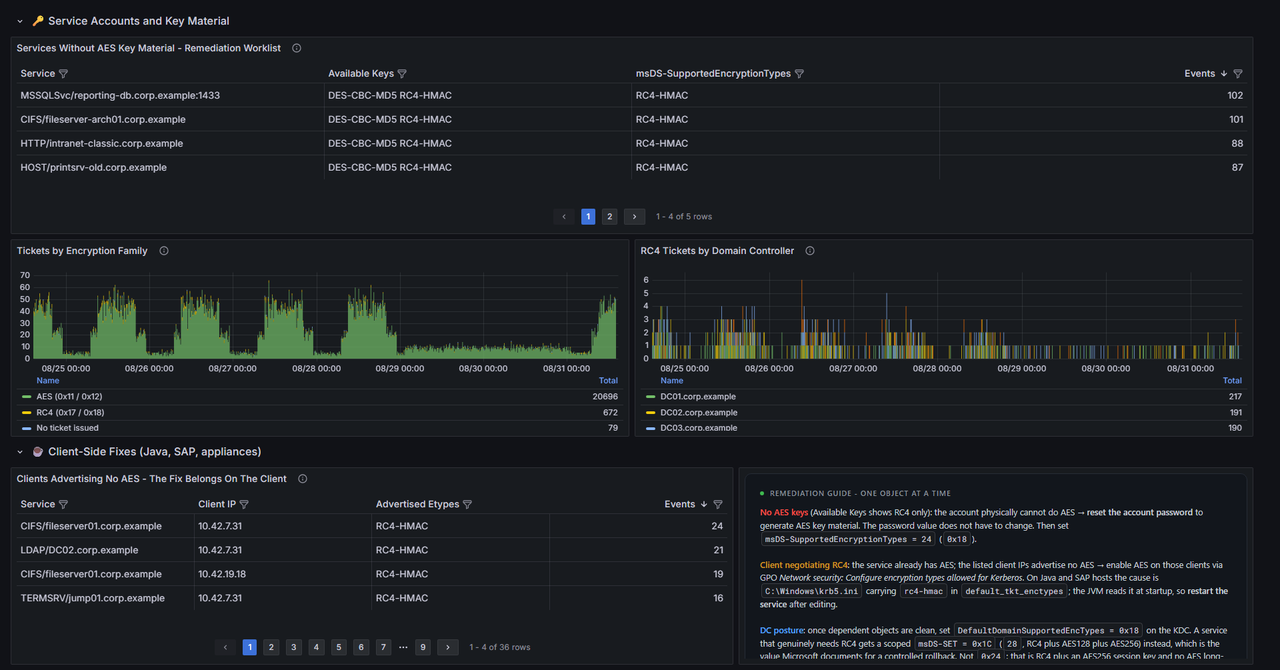Select page 7 of the Clients Advertising No AES table
This screenshot has height=670, width=1280.
pos(383,647)
